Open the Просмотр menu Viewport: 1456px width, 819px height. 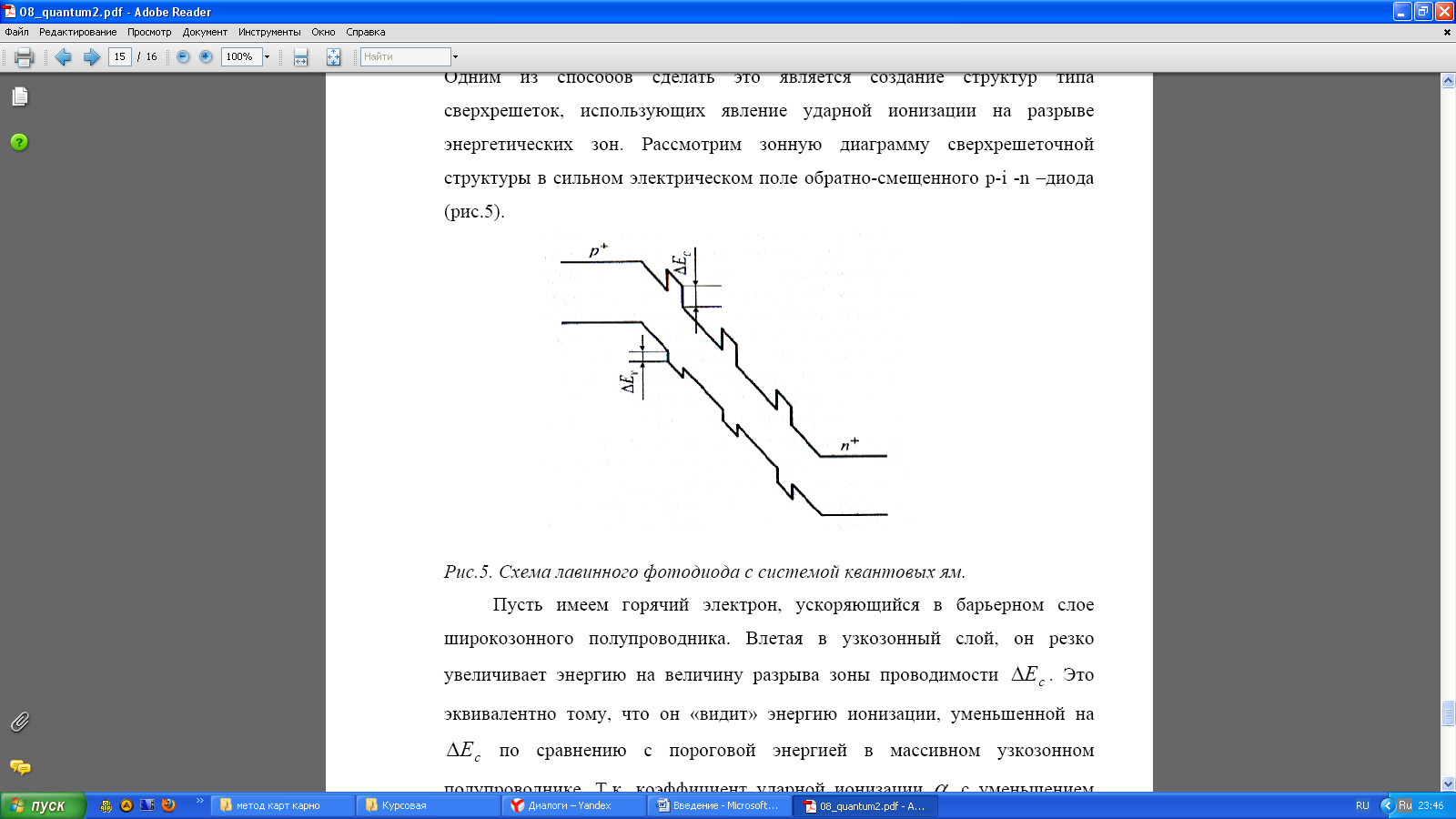pyautogui.click(x=149, y=32)
